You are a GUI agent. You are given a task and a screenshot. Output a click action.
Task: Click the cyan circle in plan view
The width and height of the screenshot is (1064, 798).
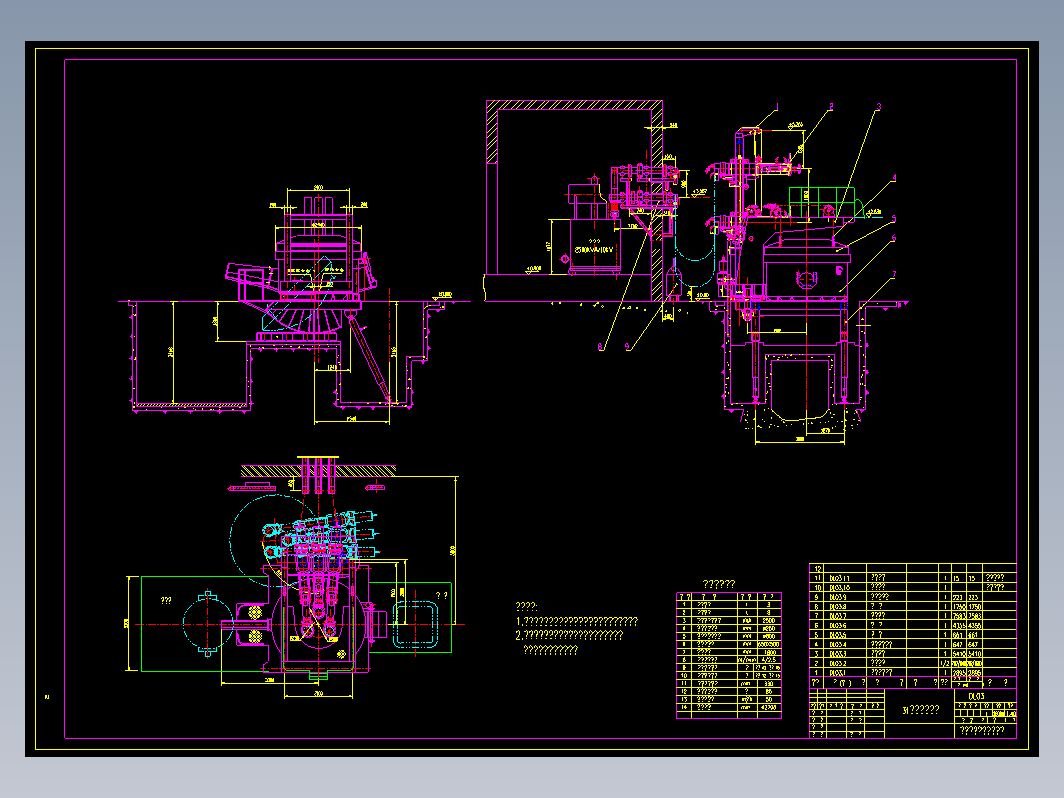click(x=271, y=537)
